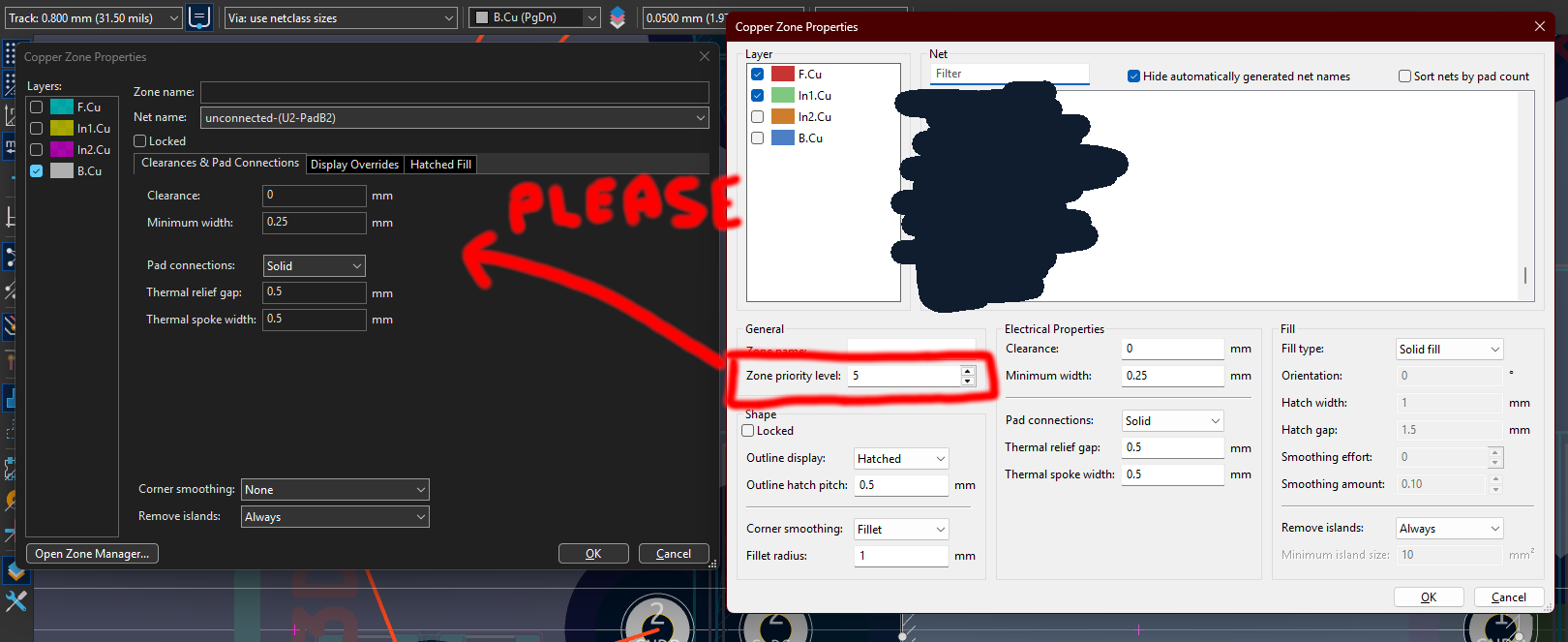This screenshot has width=1568, height=642.
Task: Tick the In2.Cu checkbox in light dialog
Action: pyautogui.click(x=758, y=116)
